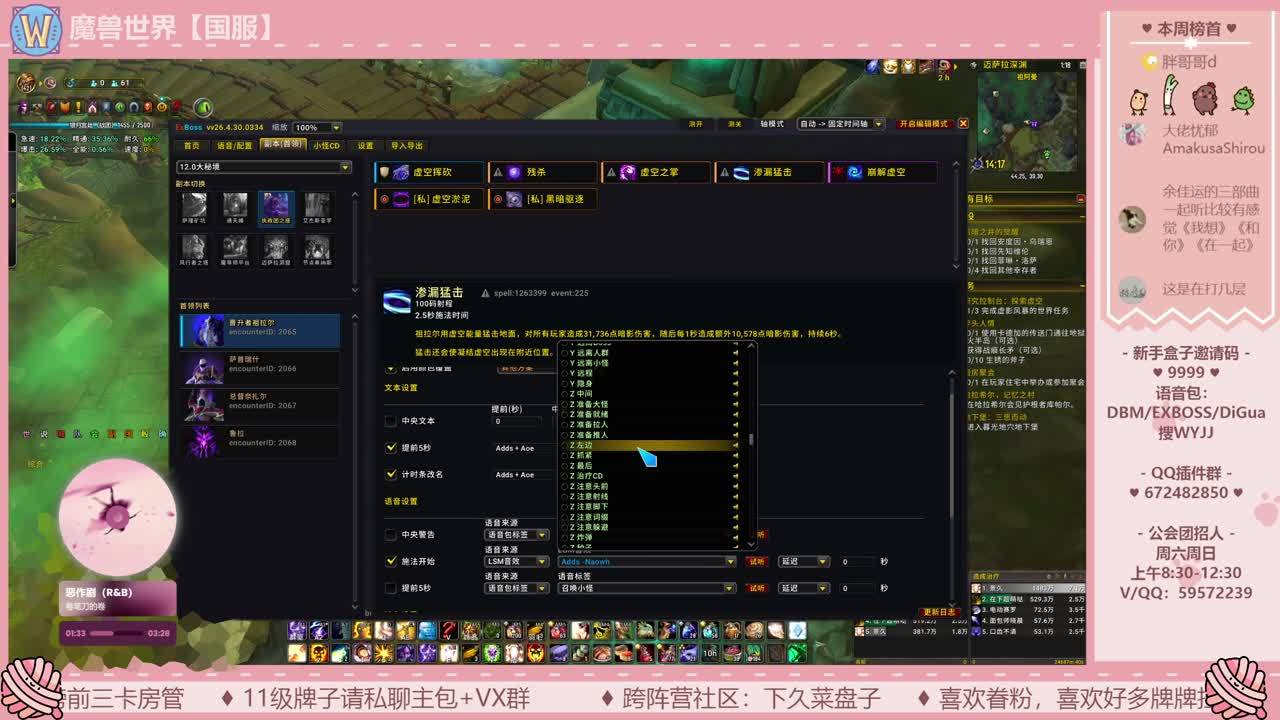The height and width of the screenshot is (720, 1280).
Task: Disable the 施法开始 voice checkbox
Action: click(391, 561)
